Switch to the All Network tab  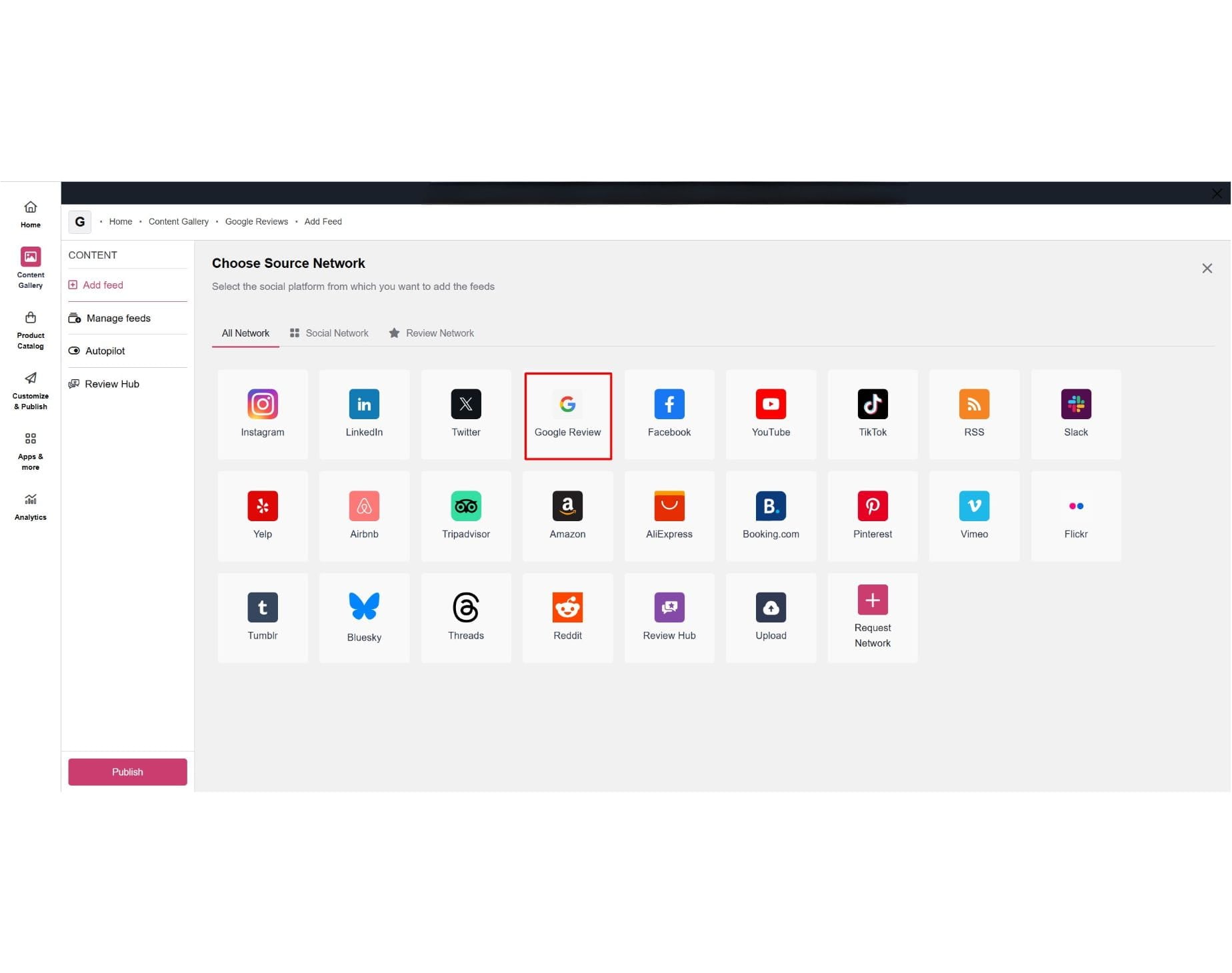(245, 333)
